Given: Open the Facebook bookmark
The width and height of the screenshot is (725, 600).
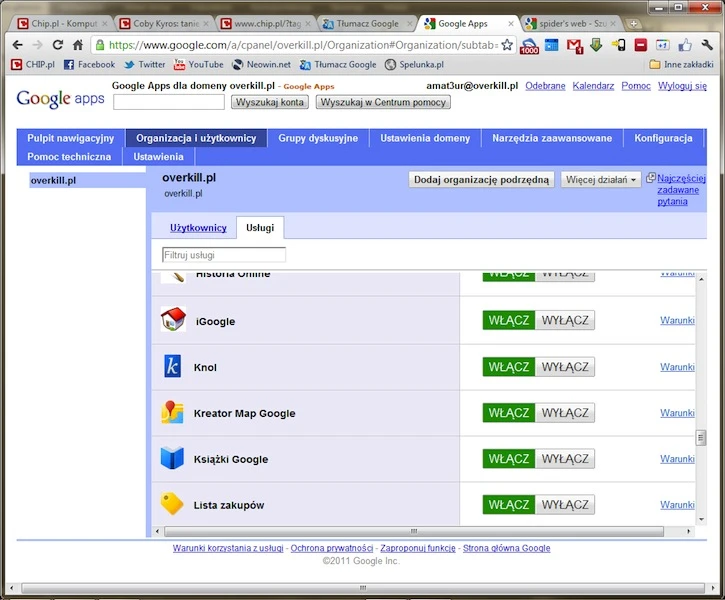Looking at the screenshot, I should (89, 65).
